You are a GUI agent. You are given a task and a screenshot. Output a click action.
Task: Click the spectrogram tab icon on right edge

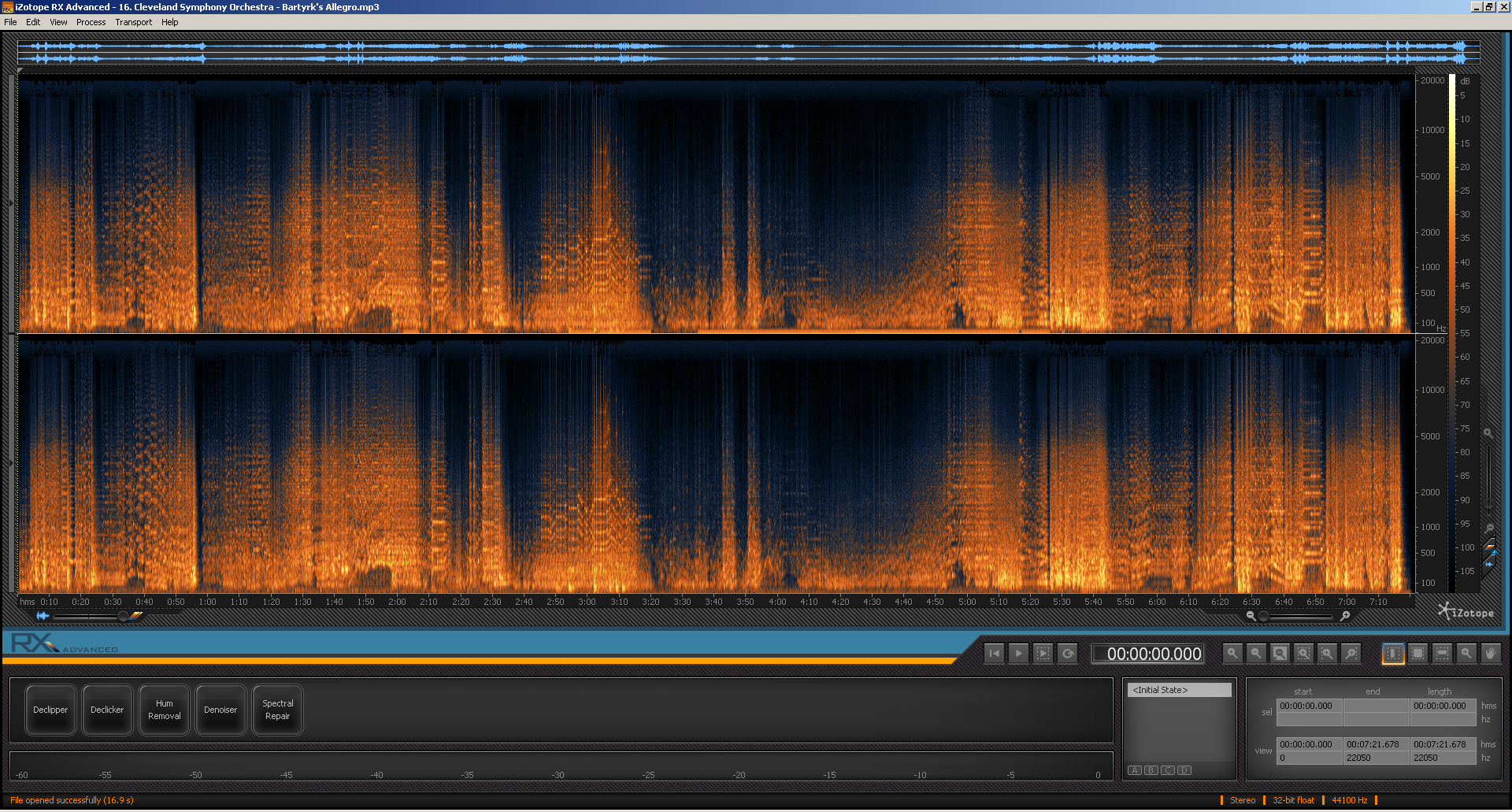coord(1489,547)
